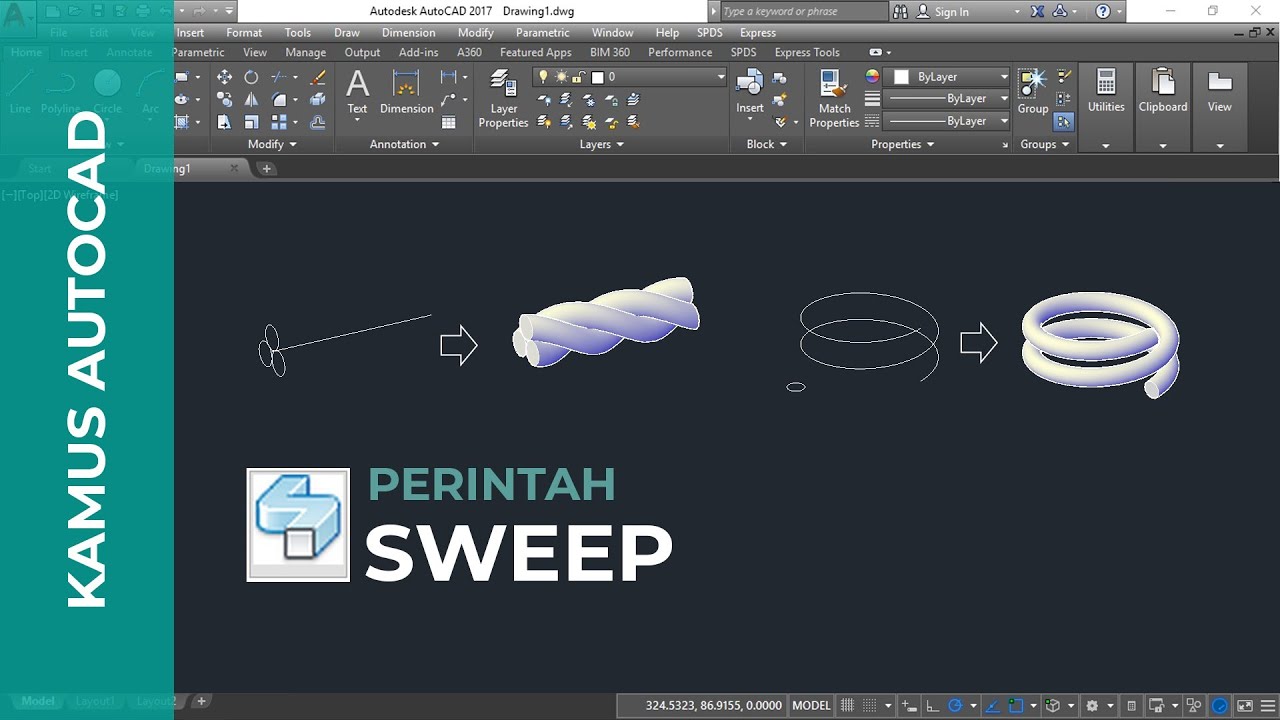Select the Stretch tool

[224, 122]
